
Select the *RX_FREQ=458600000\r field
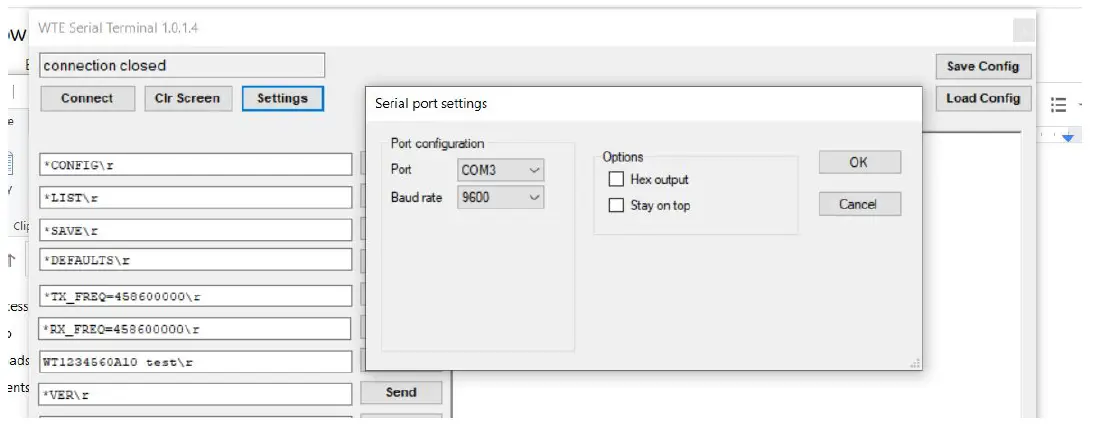[196, 329]
